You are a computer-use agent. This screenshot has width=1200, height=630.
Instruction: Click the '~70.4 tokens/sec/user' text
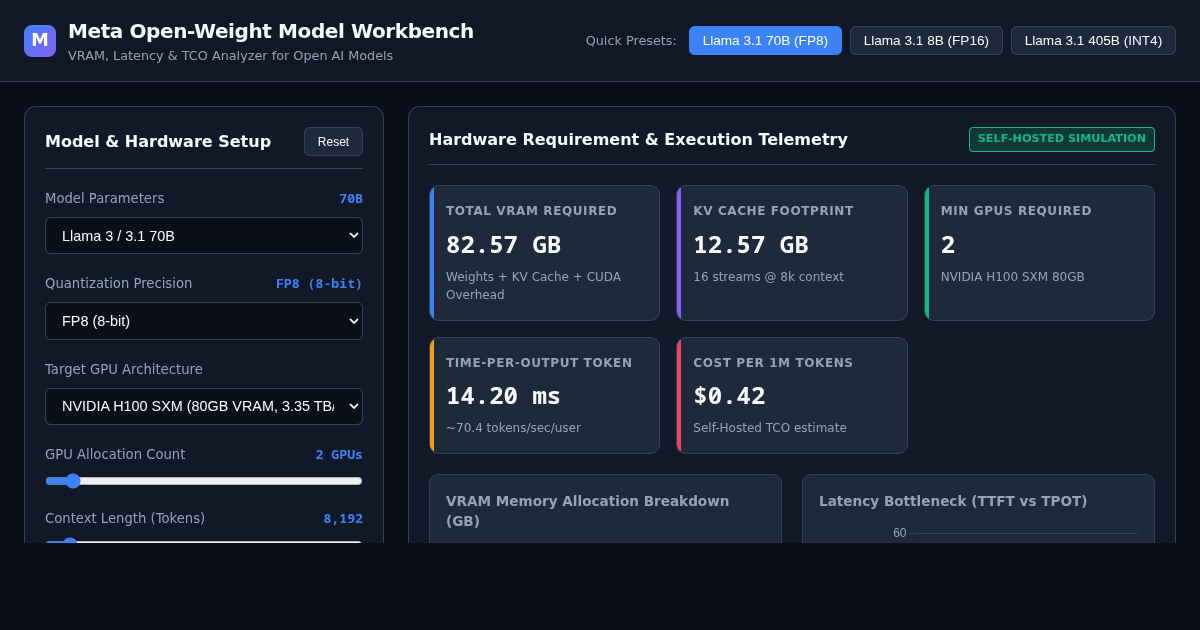[513, 428]
